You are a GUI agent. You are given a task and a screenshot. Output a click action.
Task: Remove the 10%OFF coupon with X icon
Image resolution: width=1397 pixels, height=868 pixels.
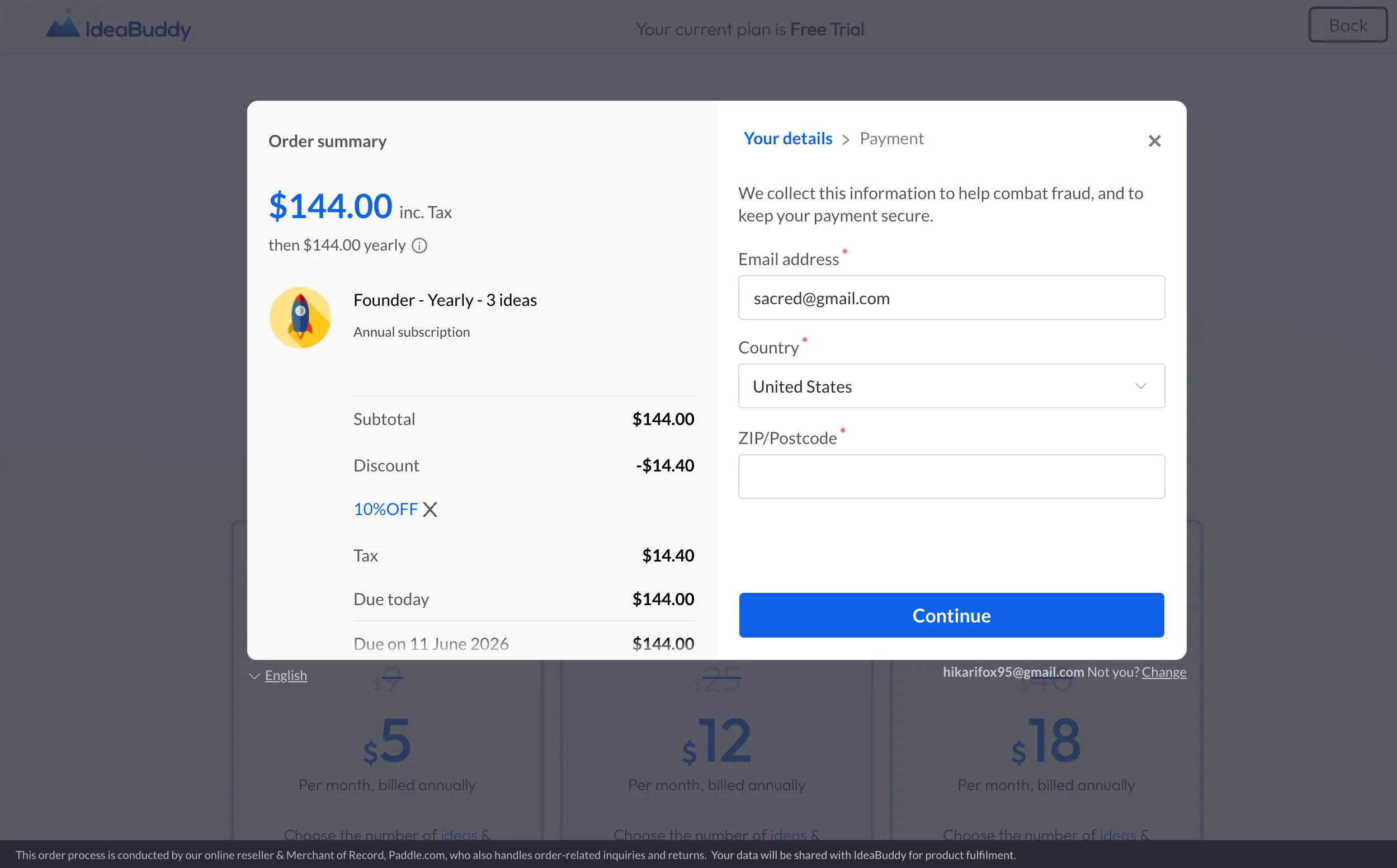pyautogui.click(x=430, y=509)
